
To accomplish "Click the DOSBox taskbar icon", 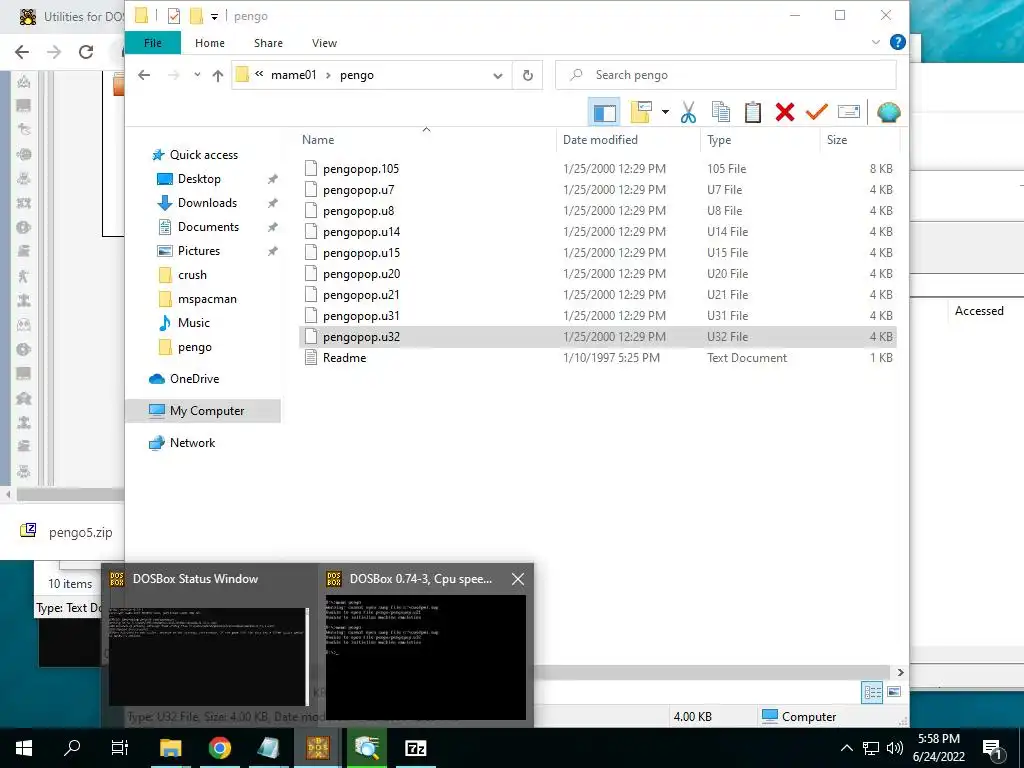I will point(318,748).
